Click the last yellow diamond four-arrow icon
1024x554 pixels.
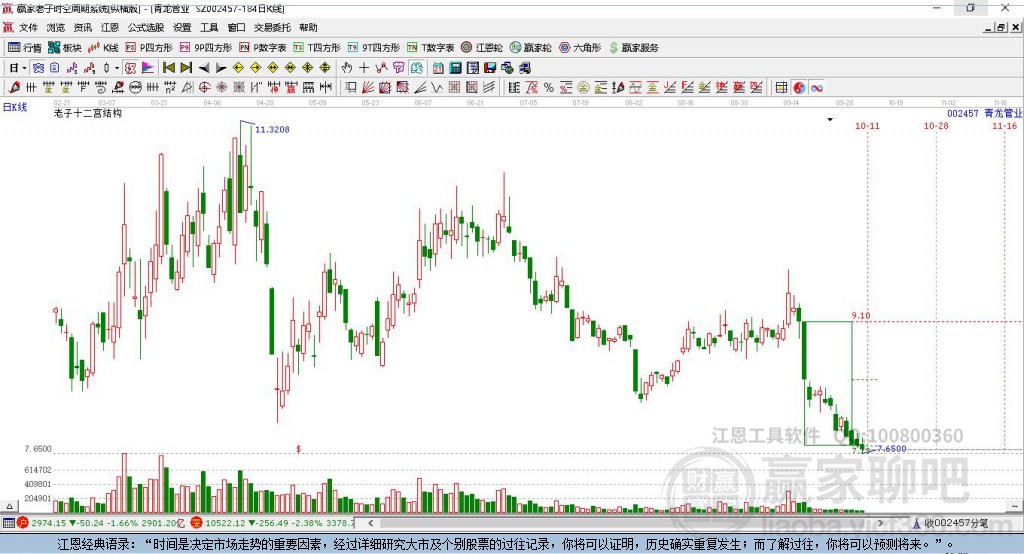[325, 68]
